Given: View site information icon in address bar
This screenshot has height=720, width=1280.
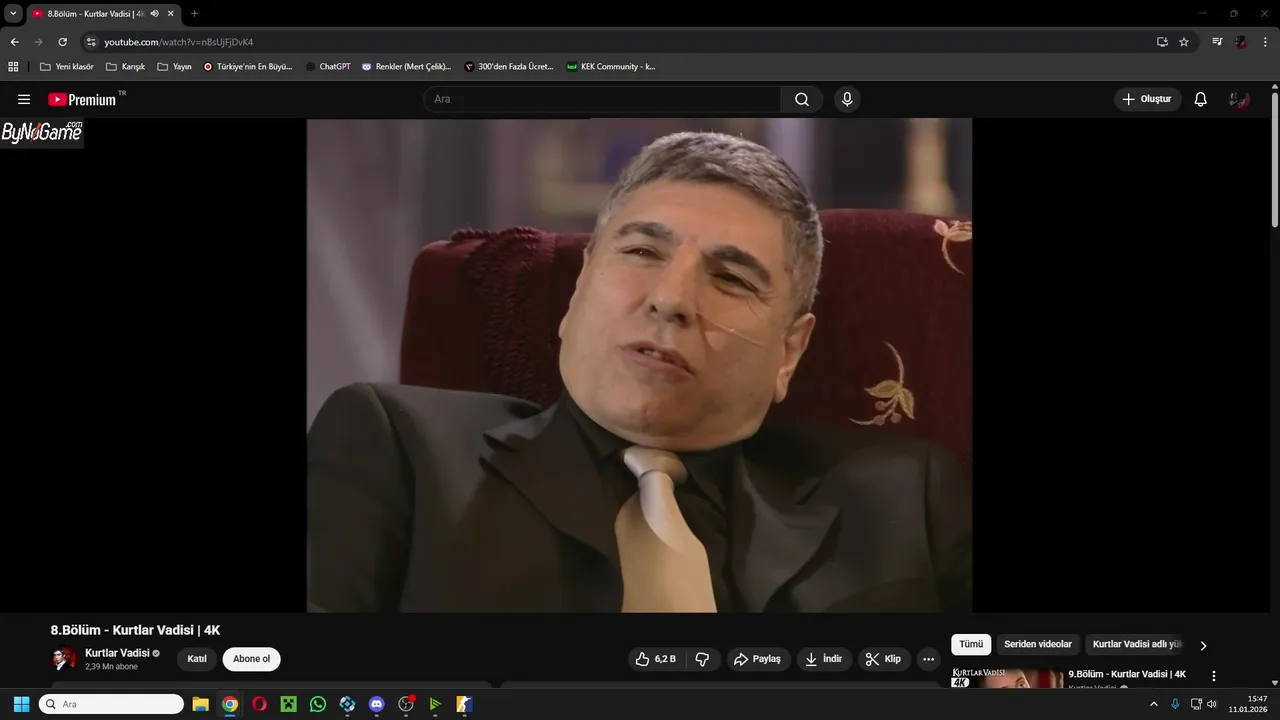Looking at the screenshot, I should pyautogui.click(x=91, y=42).
